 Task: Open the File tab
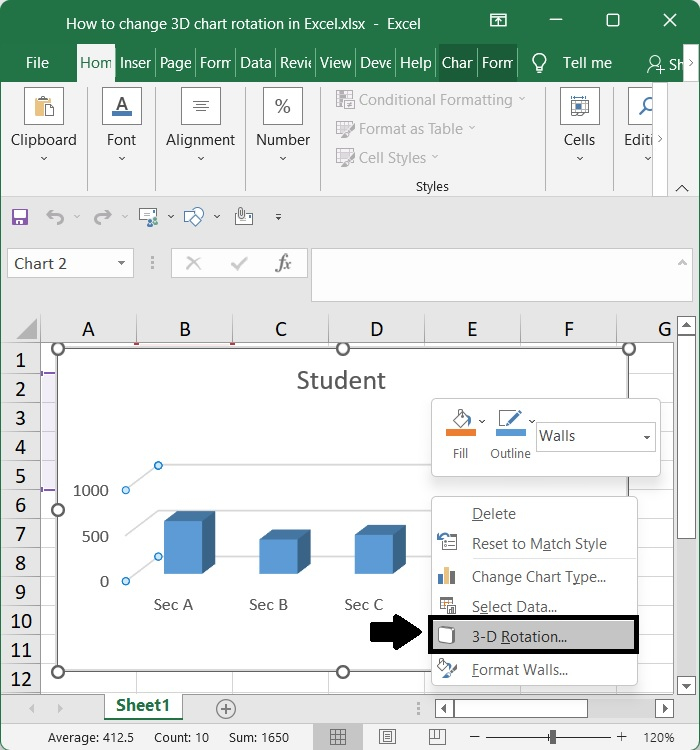tap(37, 63)
